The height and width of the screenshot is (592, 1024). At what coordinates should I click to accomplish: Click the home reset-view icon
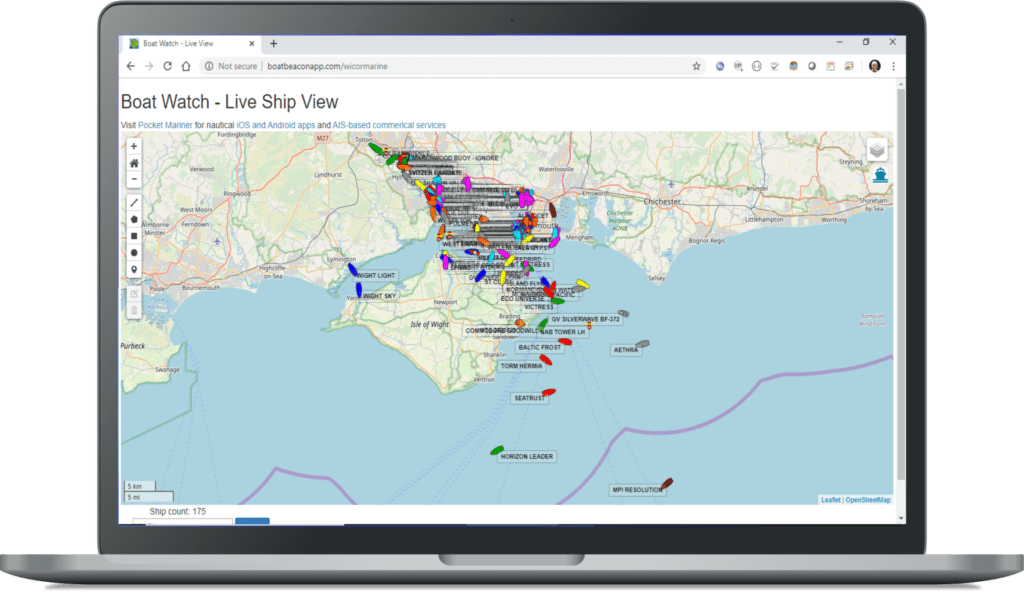133,163
